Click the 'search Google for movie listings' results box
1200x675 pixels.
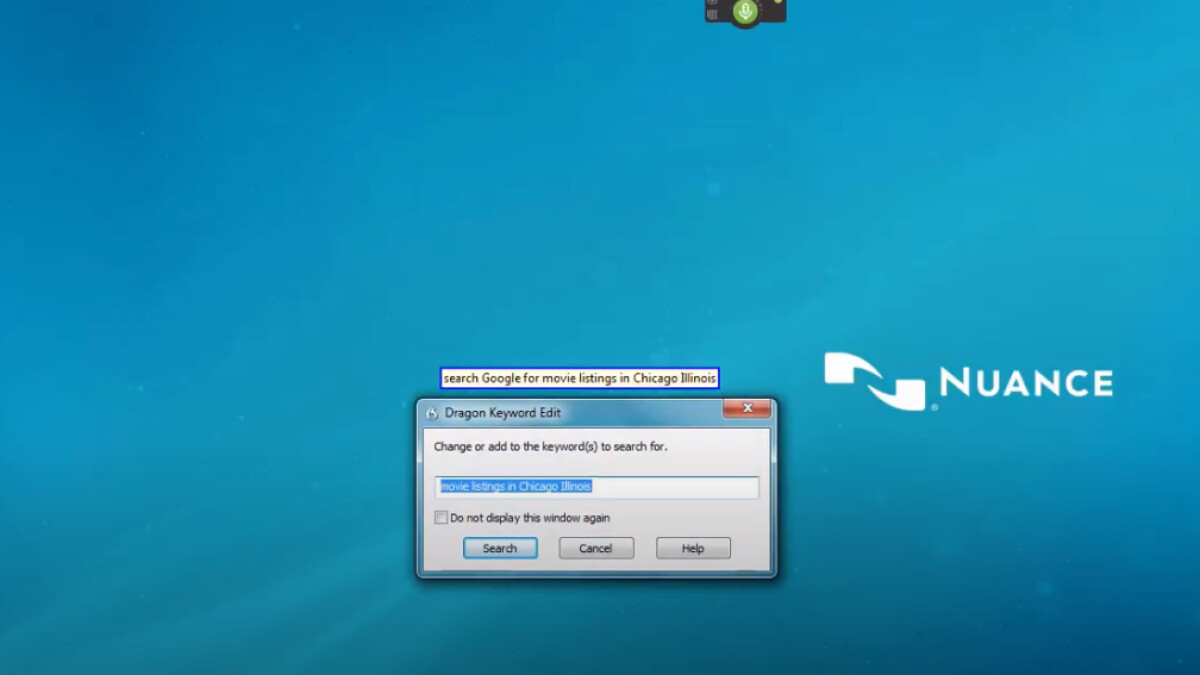580,378
